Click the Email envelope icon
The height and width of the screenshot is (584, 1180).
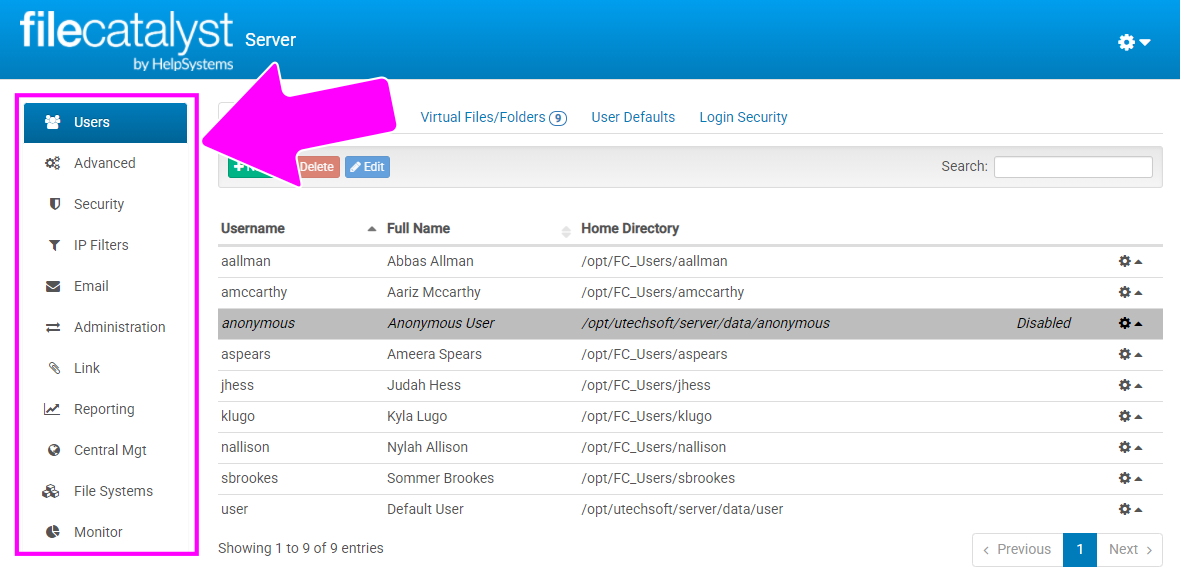click(x=53, y=286)
